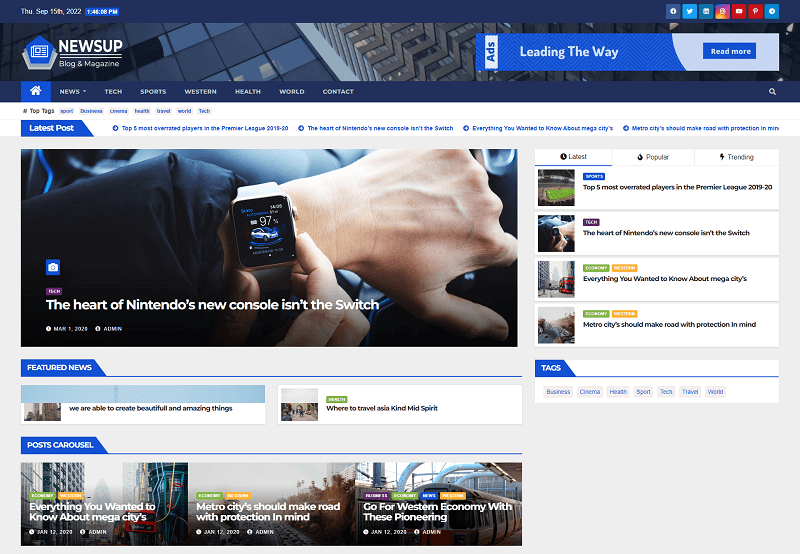Click the Sport tag in Tags widget
This screenshot has width=800, height=554.
coord(643,392)
